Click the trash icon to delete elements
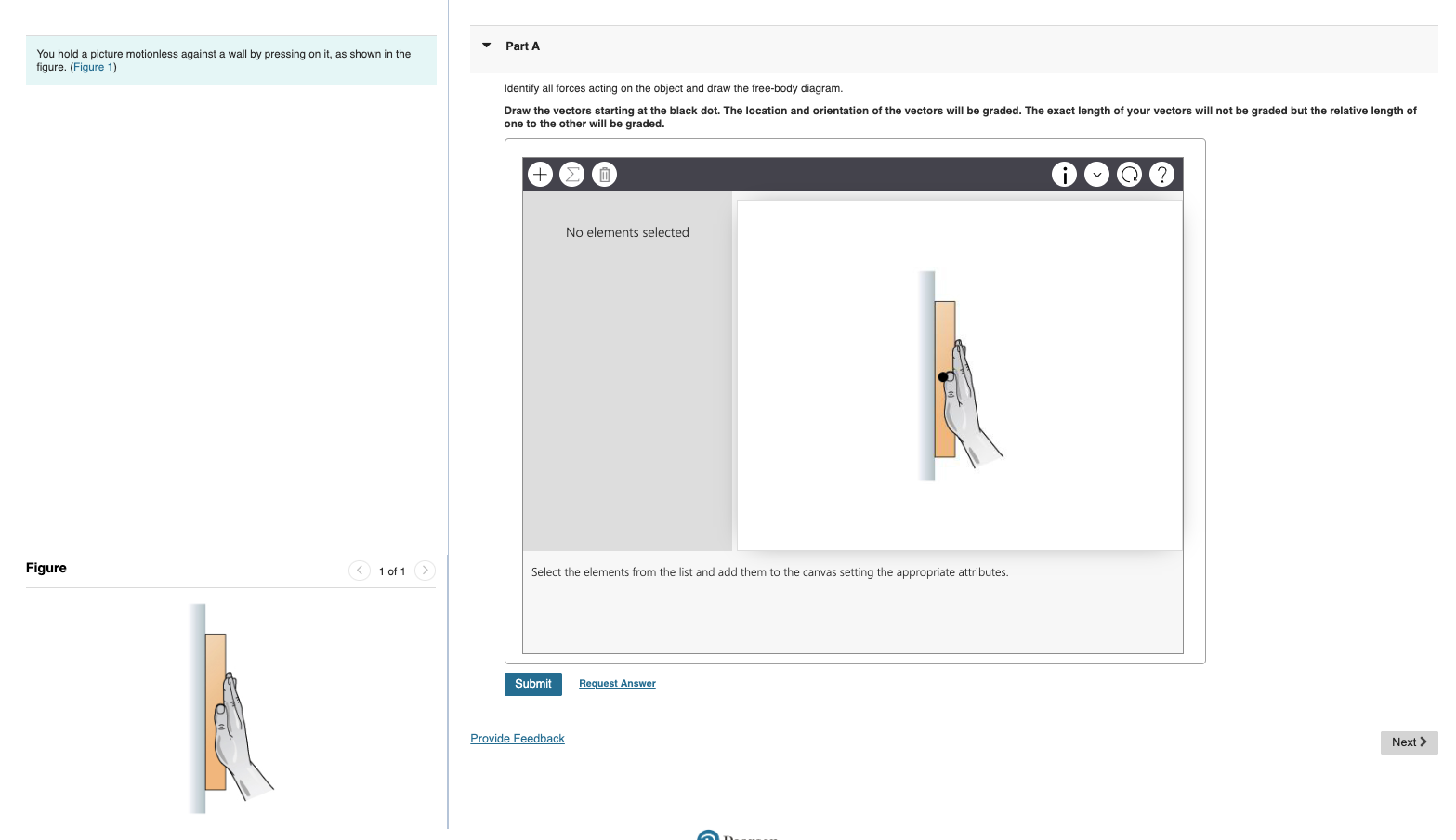This screenshot has width=1456, height=840. (604, 174)
